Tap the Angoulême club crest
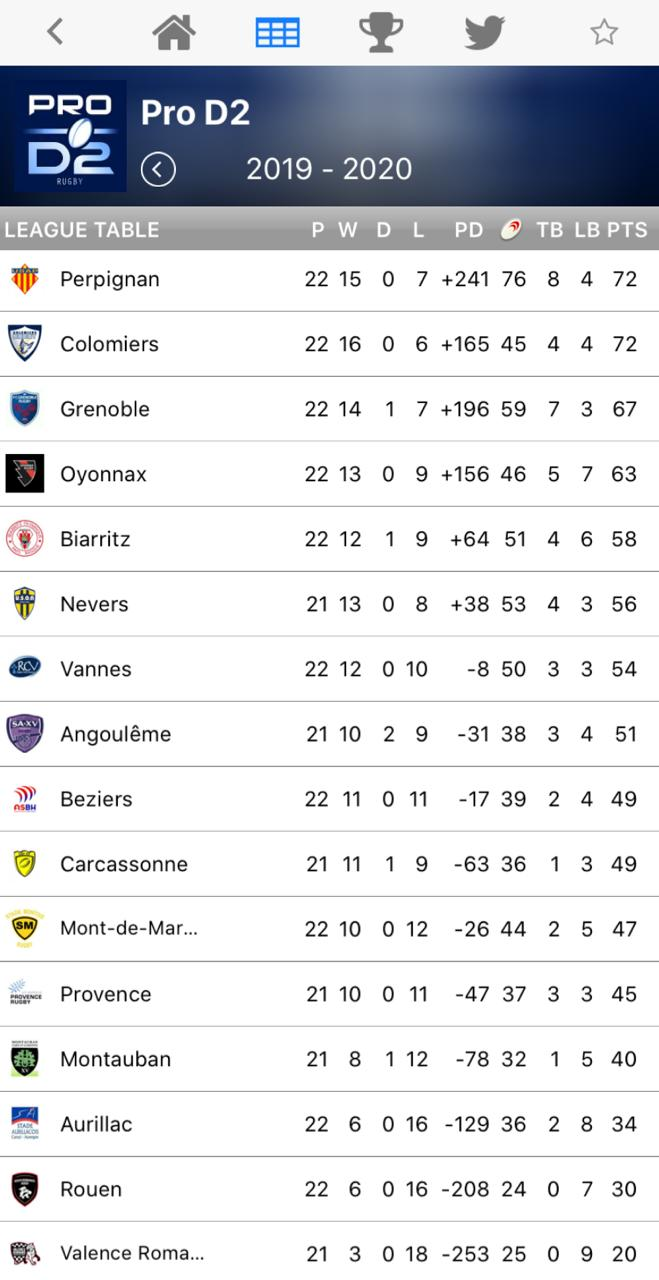This screenshot has height=1280, width=659. 24,733
